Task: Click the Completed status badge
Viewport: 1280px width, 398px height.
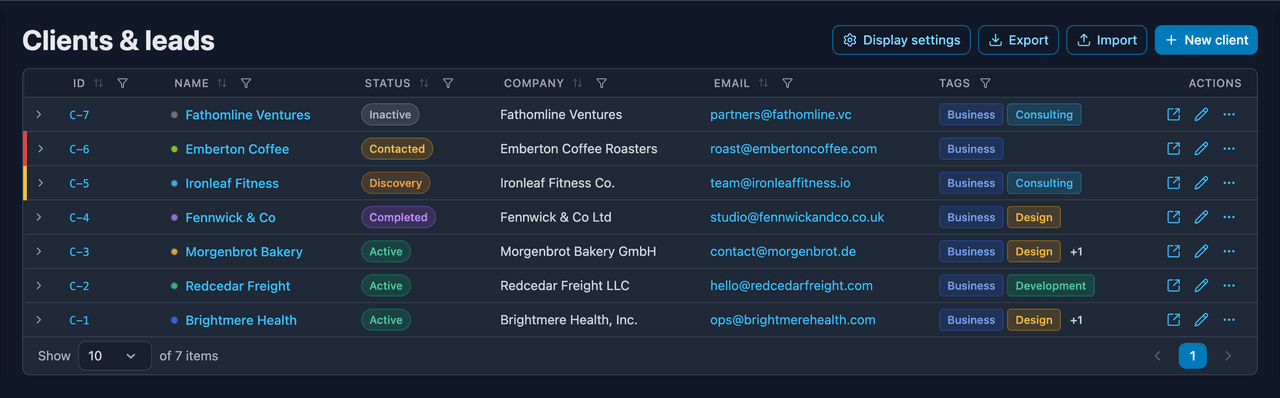Action: pyautogui.click(x=398, y=217)
